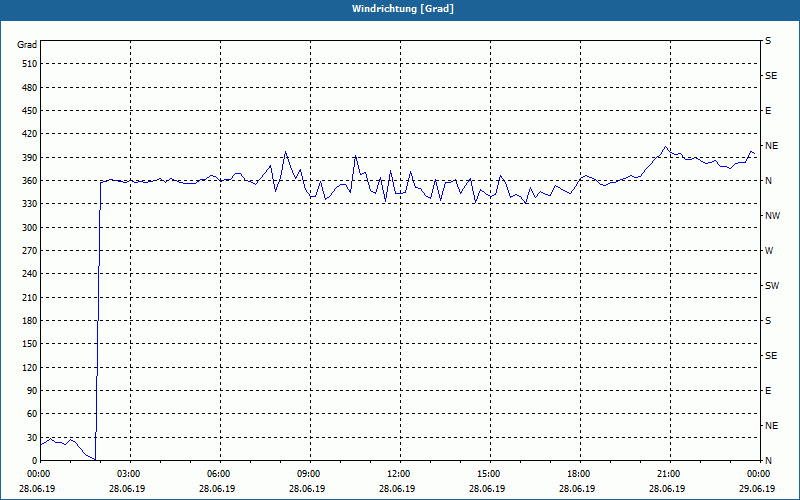Select the 330 y-axis value

30,204
